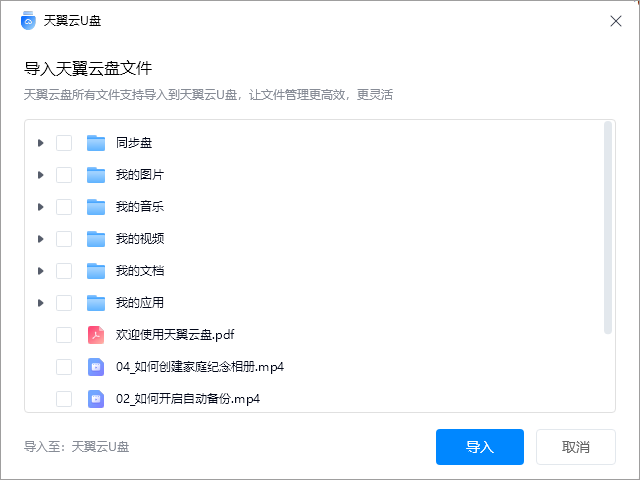Viewport: 640px width, 480px height.
Task: Select checkbox for 04_如何创建家庭纪念相册.mp4
Action: pyautogui.click(x=64, y=367)
